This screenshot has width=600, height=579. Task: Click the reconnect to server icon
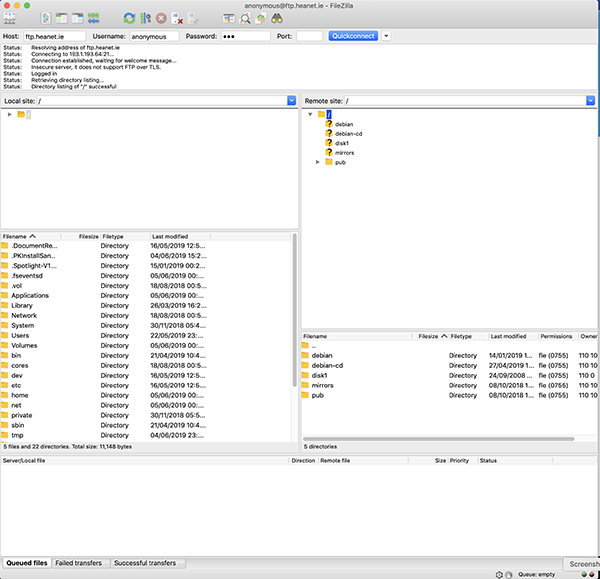click(193, 18)
